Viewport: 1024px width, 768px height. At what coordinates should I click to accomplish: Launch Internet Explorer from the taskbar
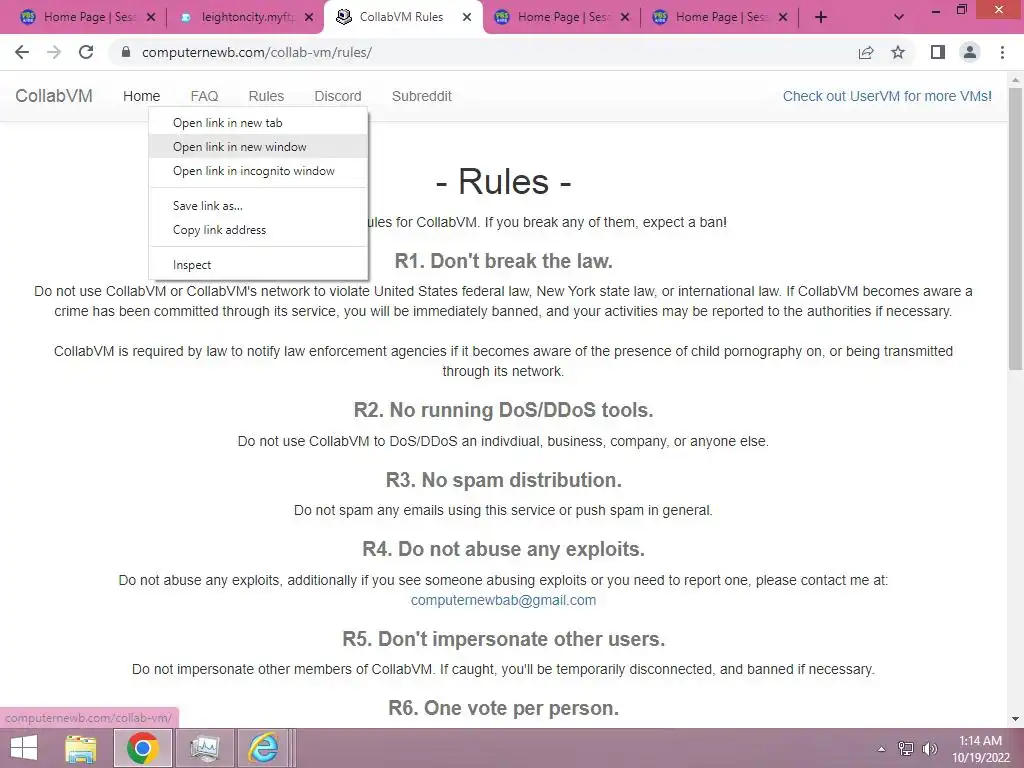click(x=263, y=748)
